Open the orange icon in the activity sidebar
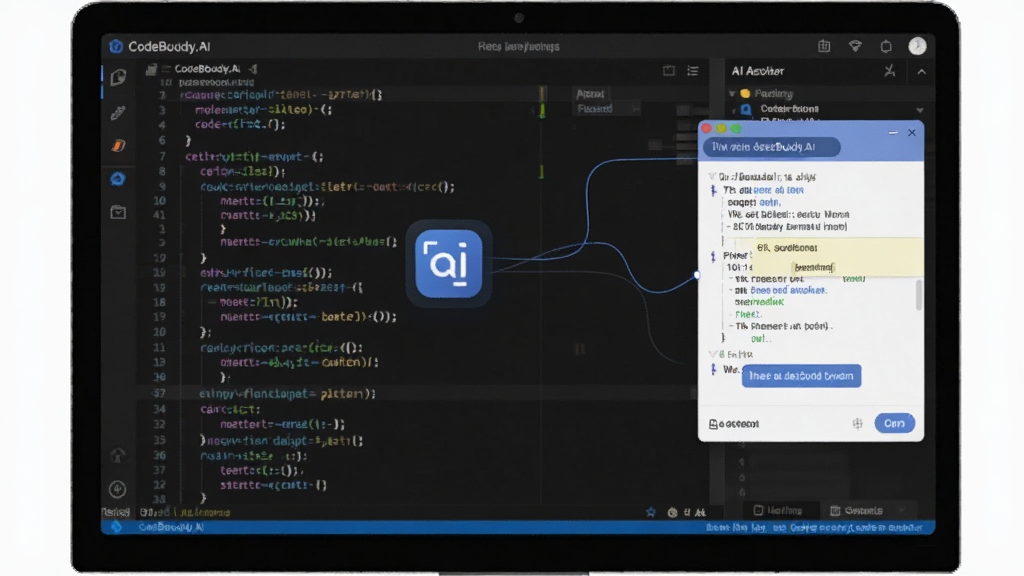The image size is (1024, 576). 118,146
